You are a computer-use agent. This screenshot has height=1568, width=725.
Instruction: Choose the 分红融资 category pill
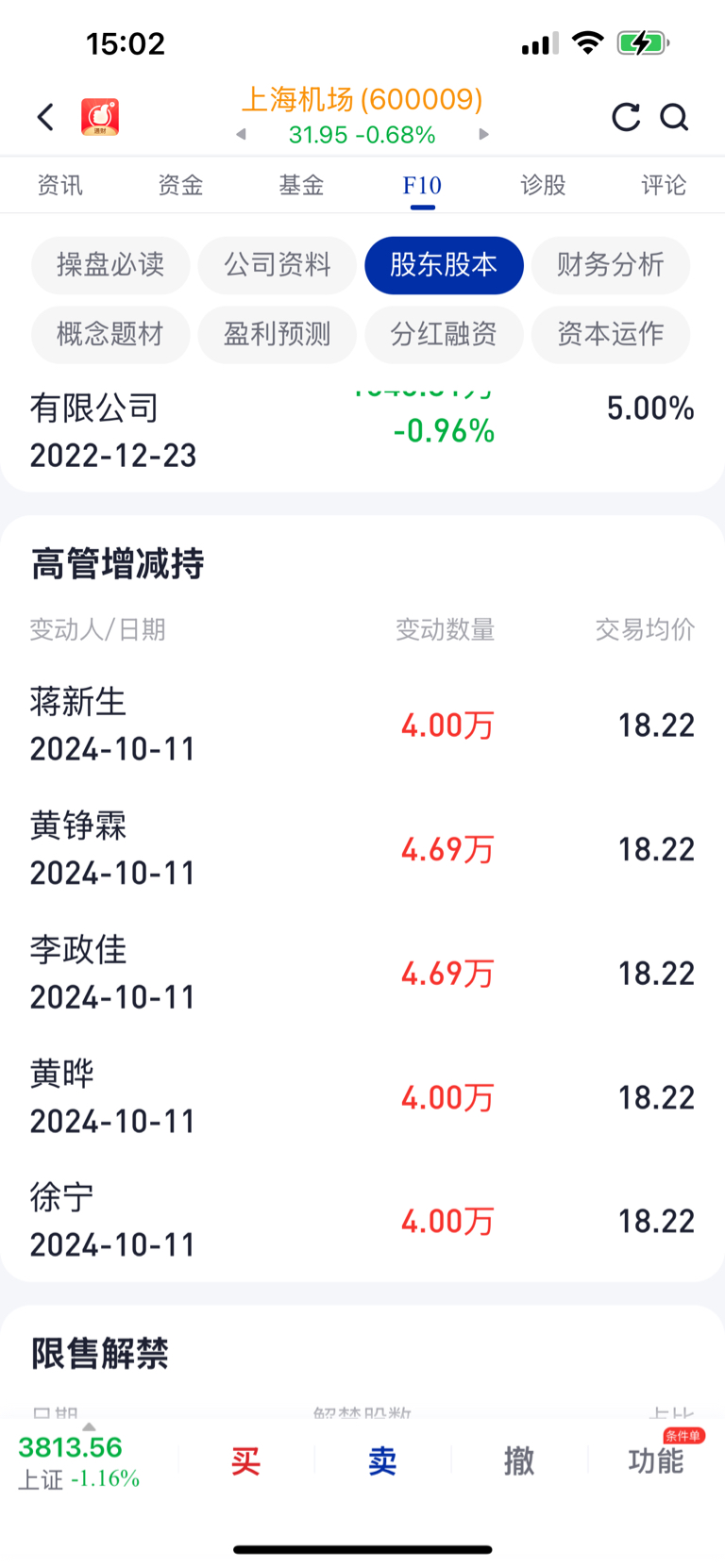(444, 334)
